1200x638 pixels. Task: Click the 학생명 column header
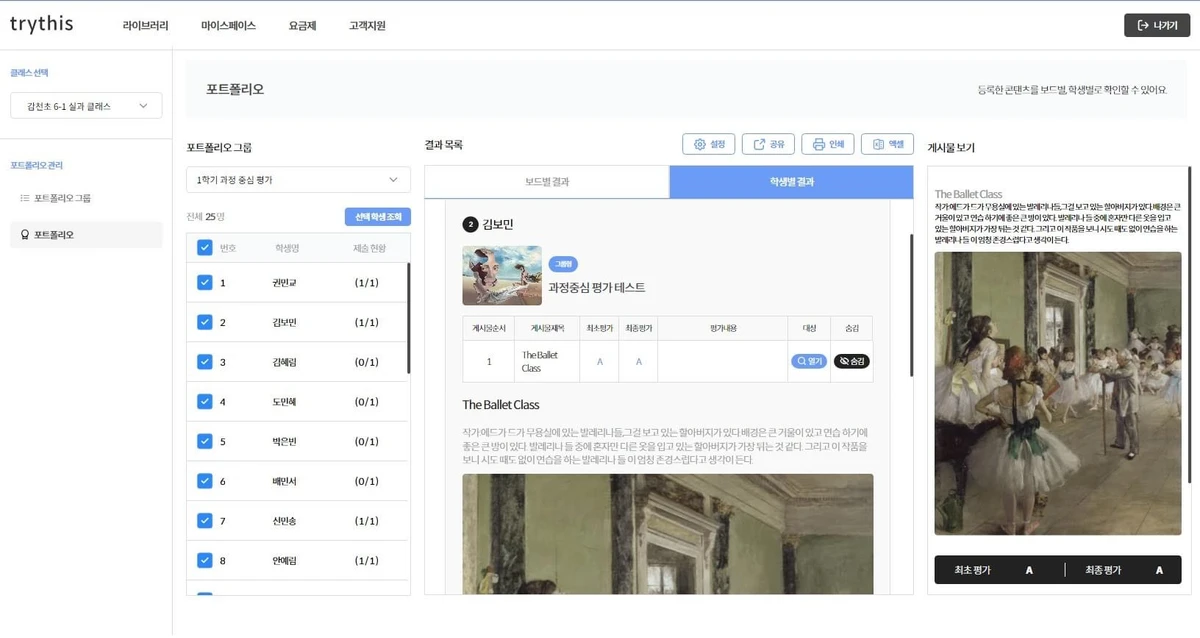tap(287, 248)
